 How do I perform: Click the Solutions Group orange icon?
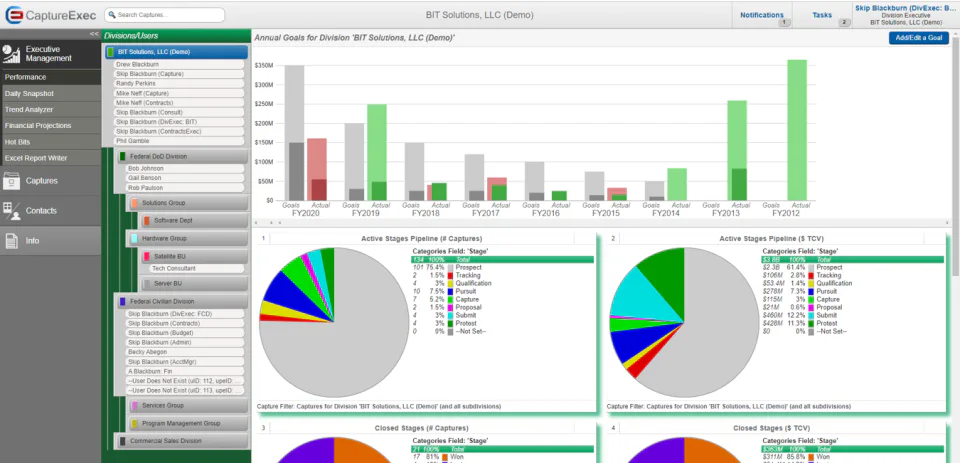tap(135, 203)
